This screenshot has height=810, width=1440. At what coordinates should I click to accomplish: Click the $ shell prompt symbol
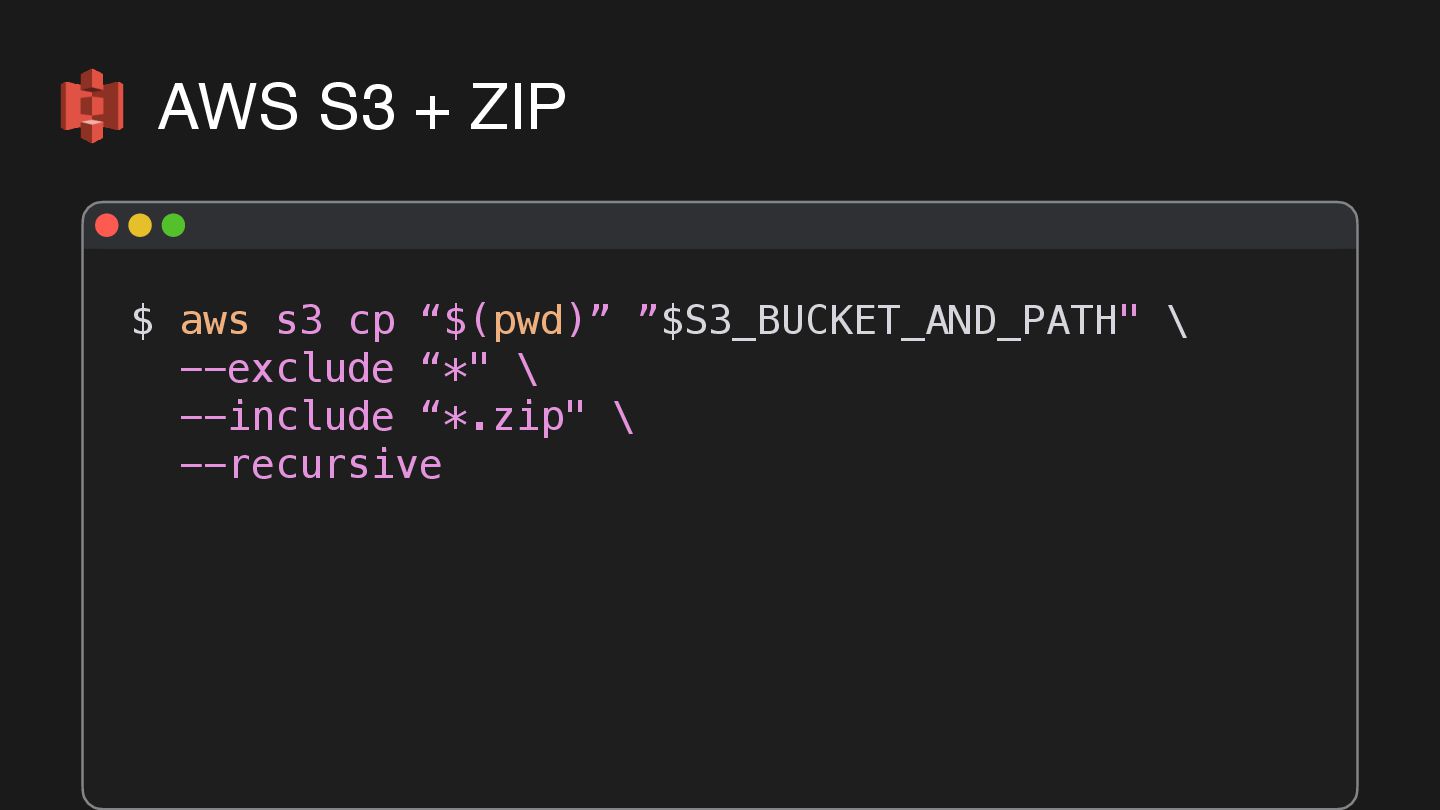[143, 321]
